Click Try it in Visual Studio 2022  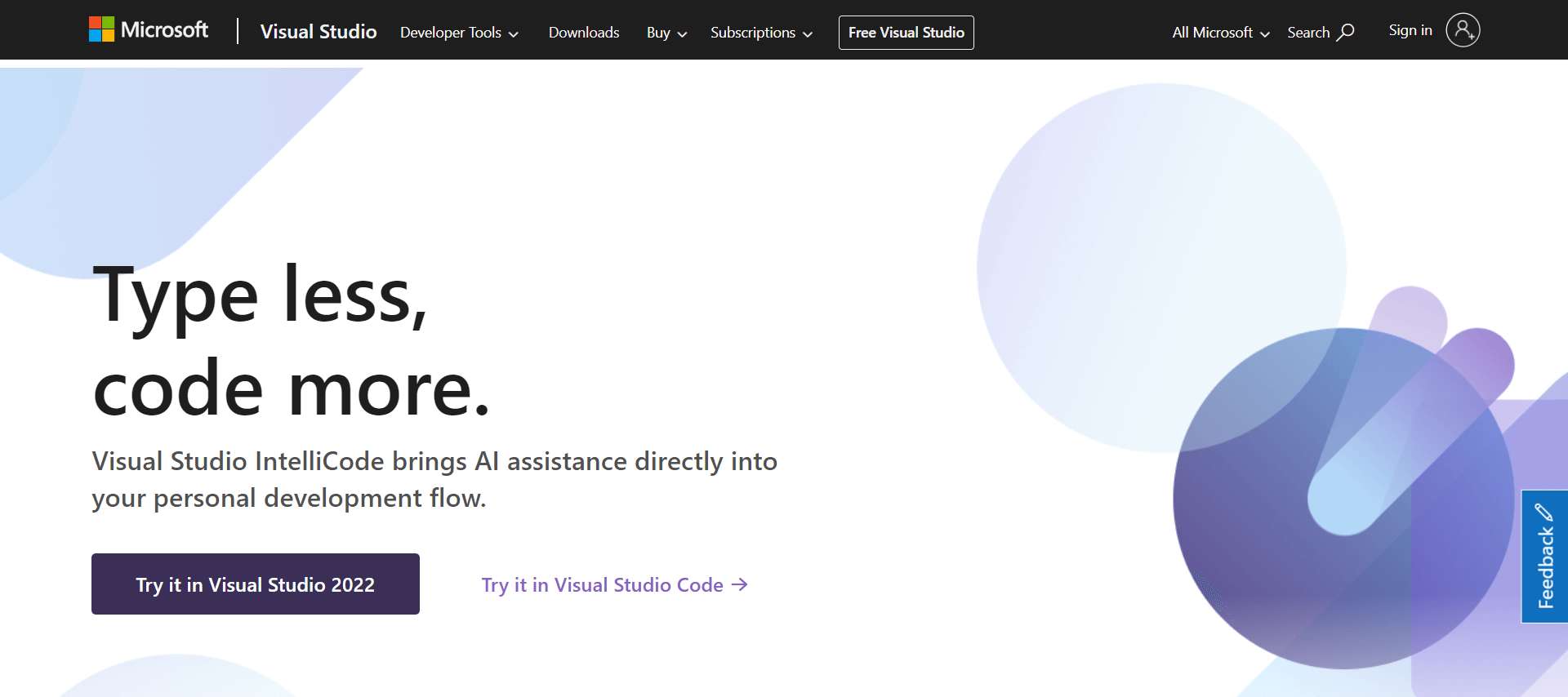(256, 584)
